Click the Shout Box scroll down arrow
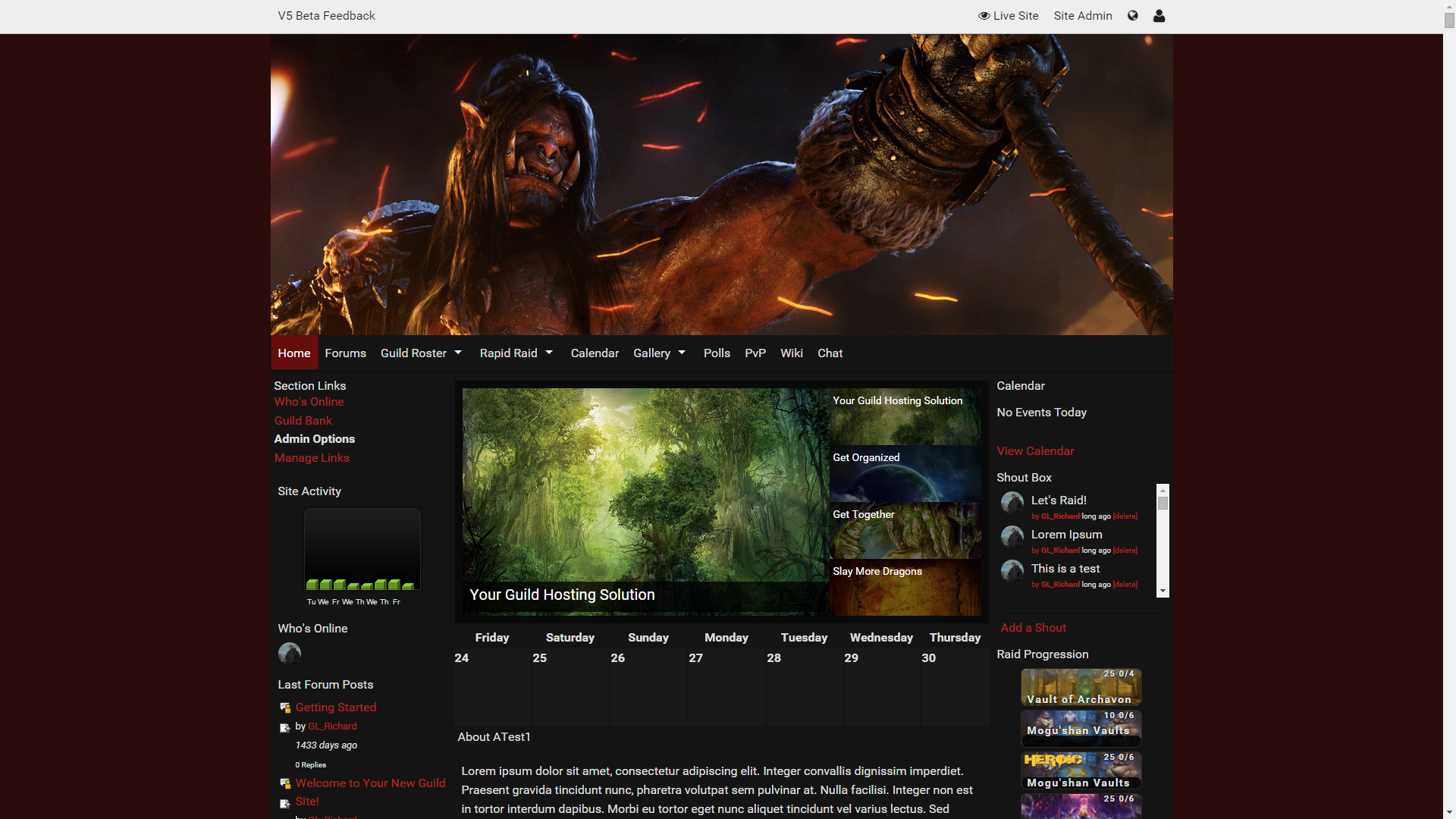Viewport: 1456px width, 819px height. 1163,591
